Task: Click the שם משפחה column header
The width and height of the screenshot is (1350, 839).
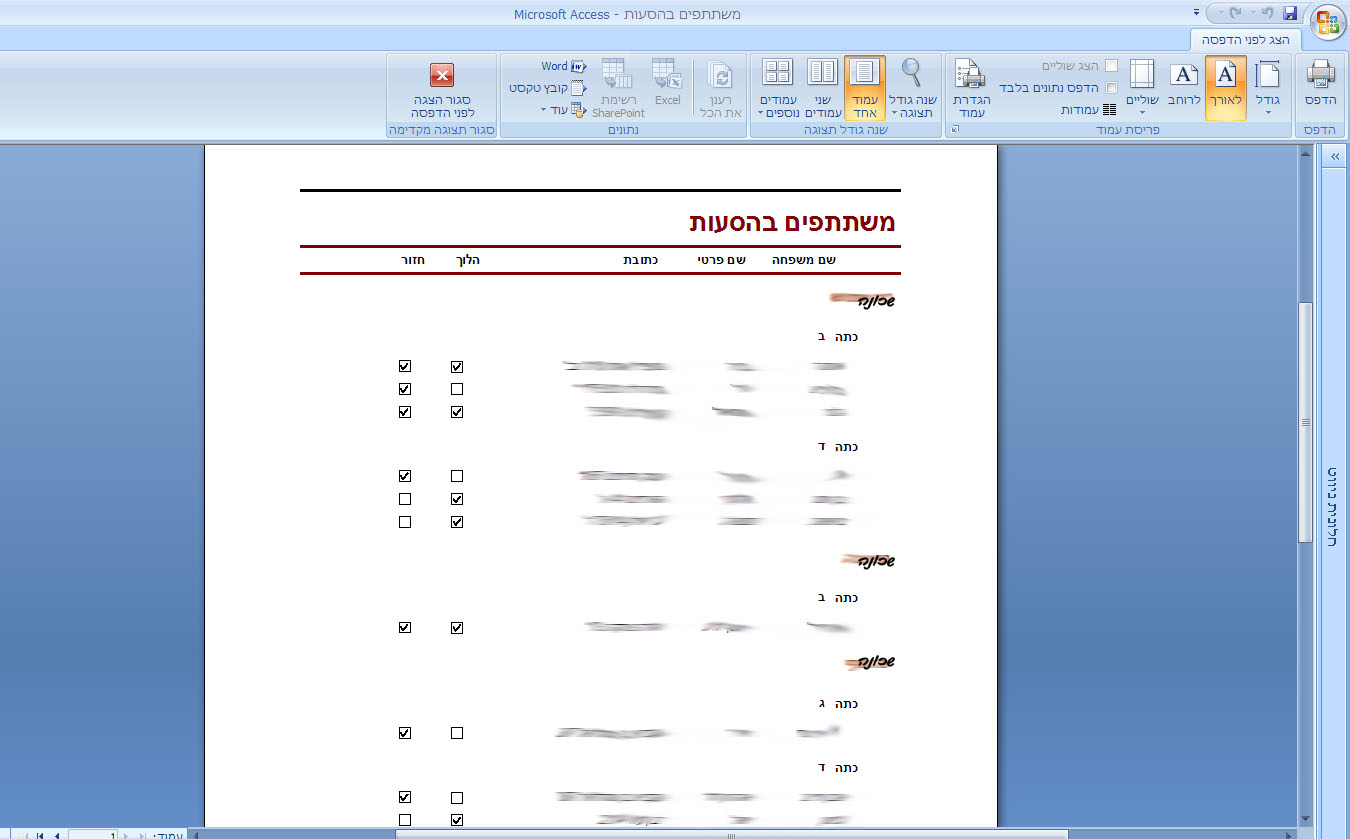Action: click(x=804, y=260)
